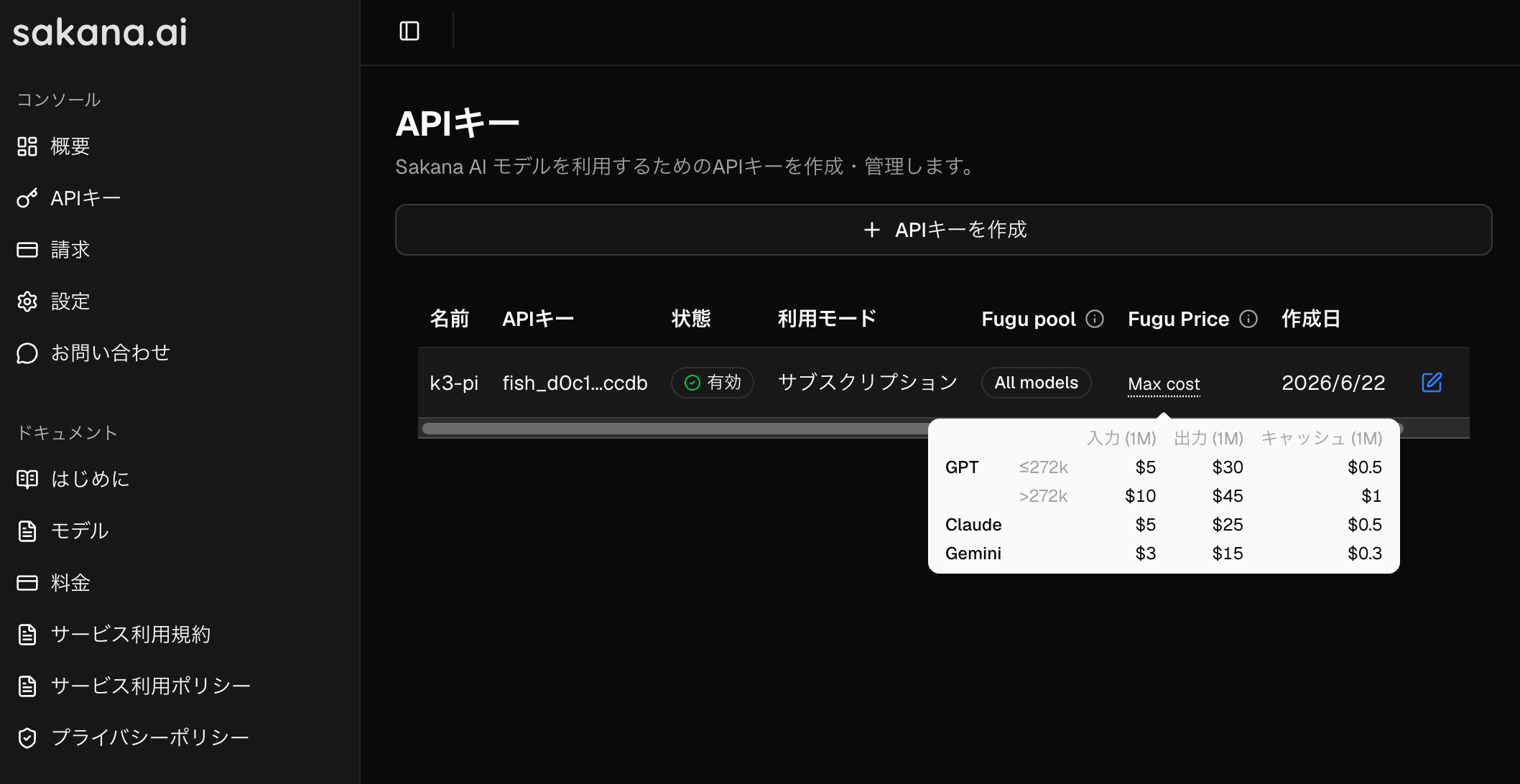This screenshot has height=784, width=1520.
Task: Click the キャッシュ (1M) tooltip column header
Action: tap(1322, 438)
